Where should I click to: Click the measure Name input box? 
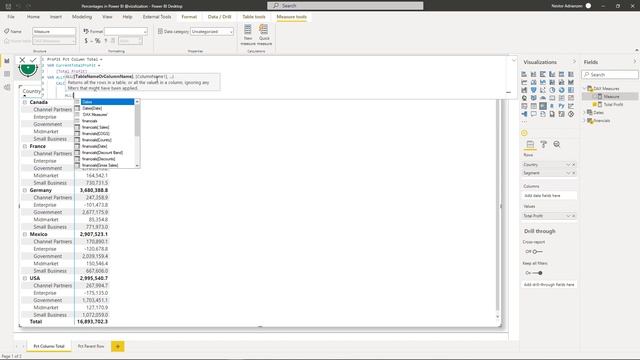point(54,31)
